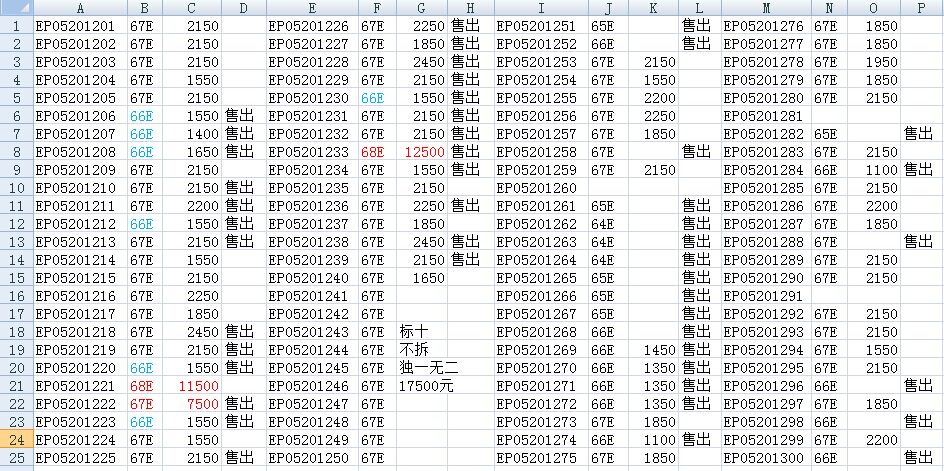The height and width of the screenshot is (471, 944).
Task: Click the red 12500 price cell
Action: click(424, 151)
